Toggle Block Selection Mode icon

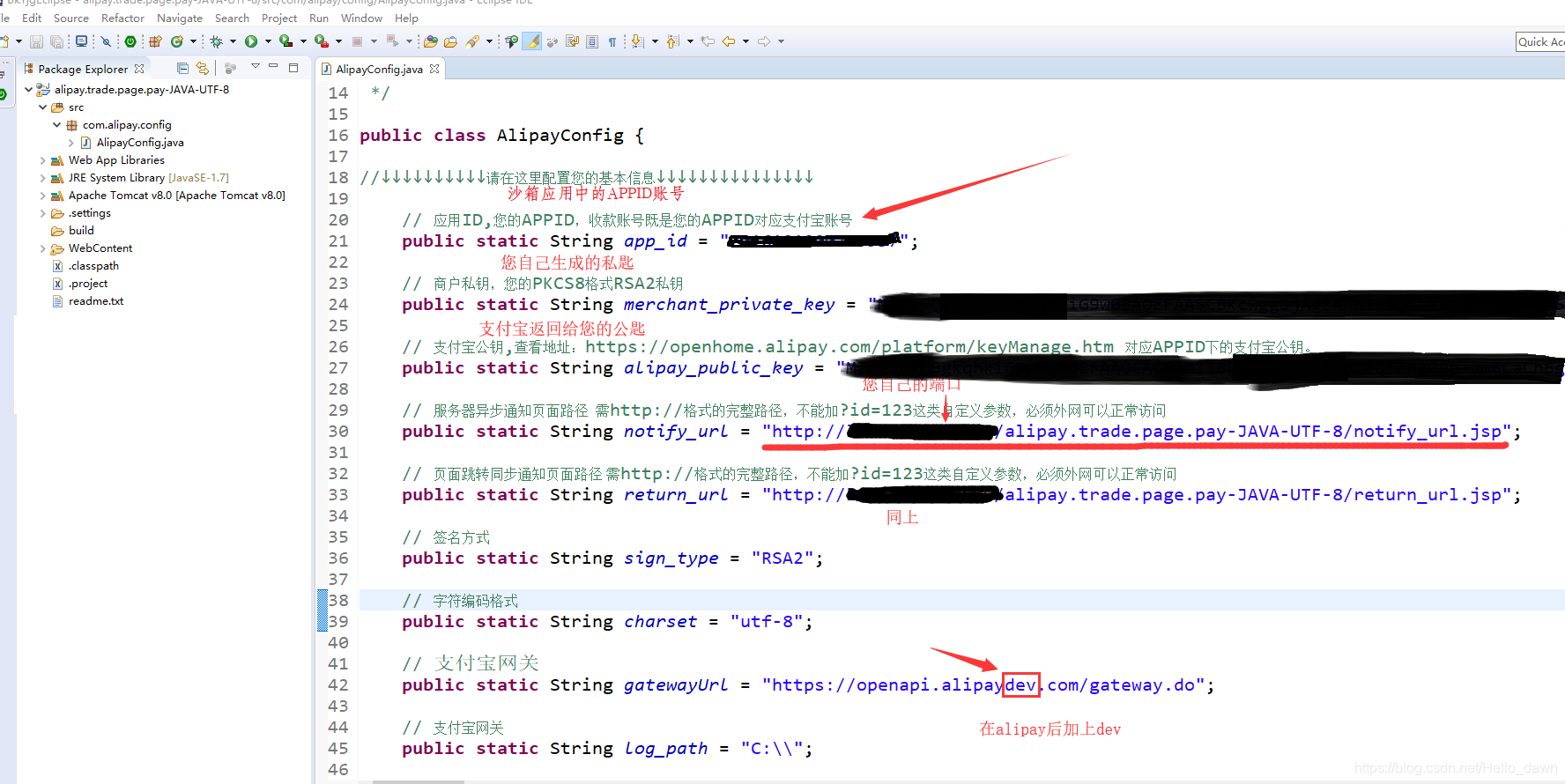(592, 41)
